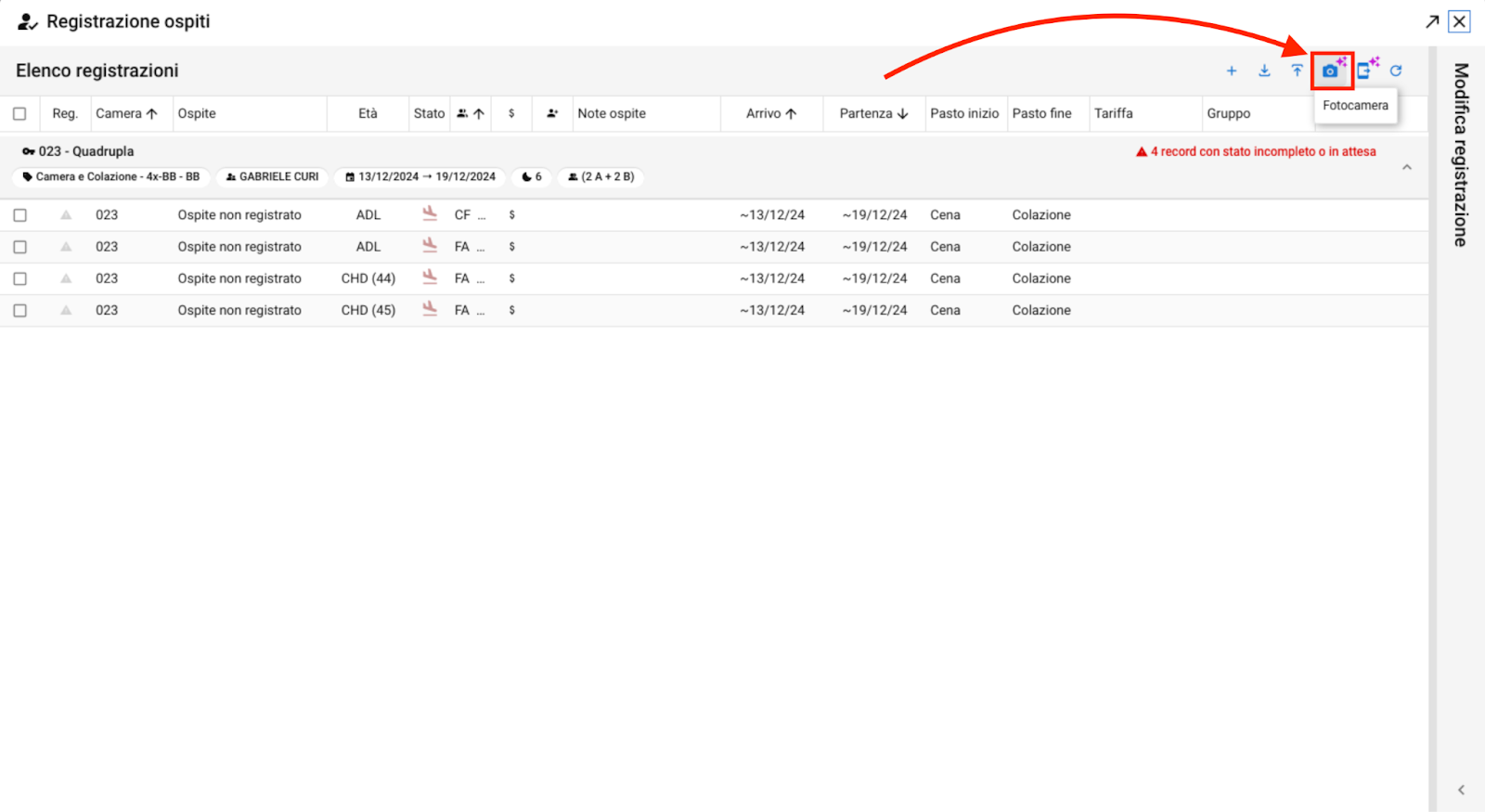1485x812 pixels.
Task: Sort by the Partenza column
Action: [x=872, y=114]
